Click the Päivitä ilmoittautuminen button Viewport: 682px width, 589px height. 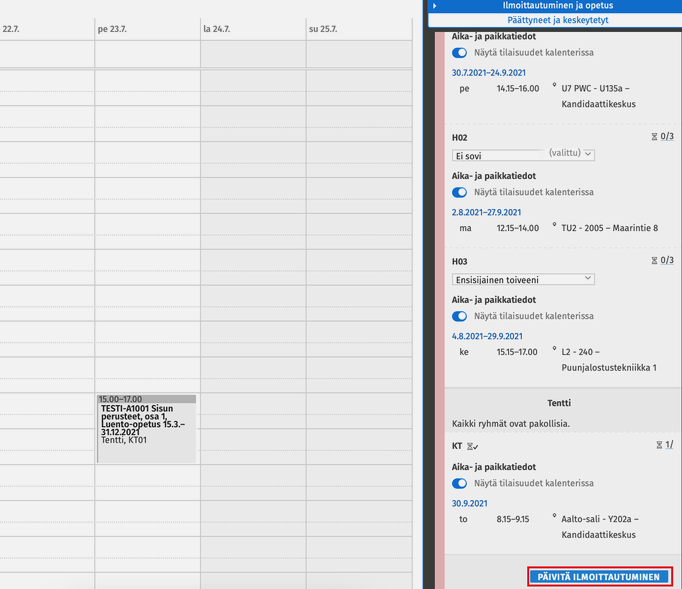[x=599, y=577]
